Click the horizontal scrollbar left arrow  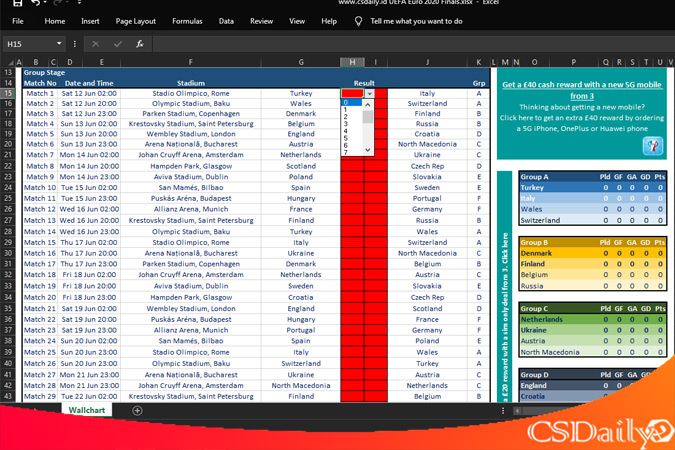coord(517,411)
